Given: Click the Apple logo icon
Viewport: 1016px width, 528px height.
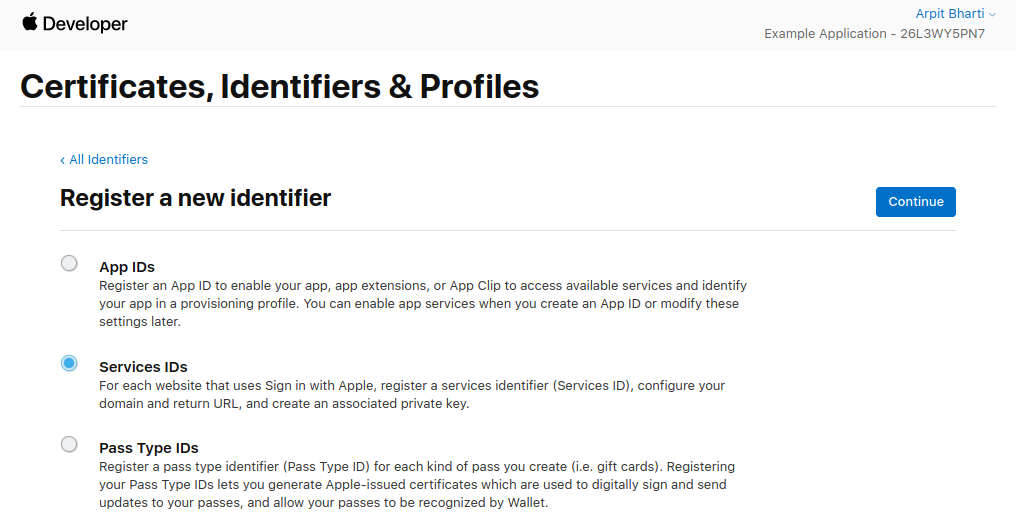Looking at the screenshot, I should point(30,22).
